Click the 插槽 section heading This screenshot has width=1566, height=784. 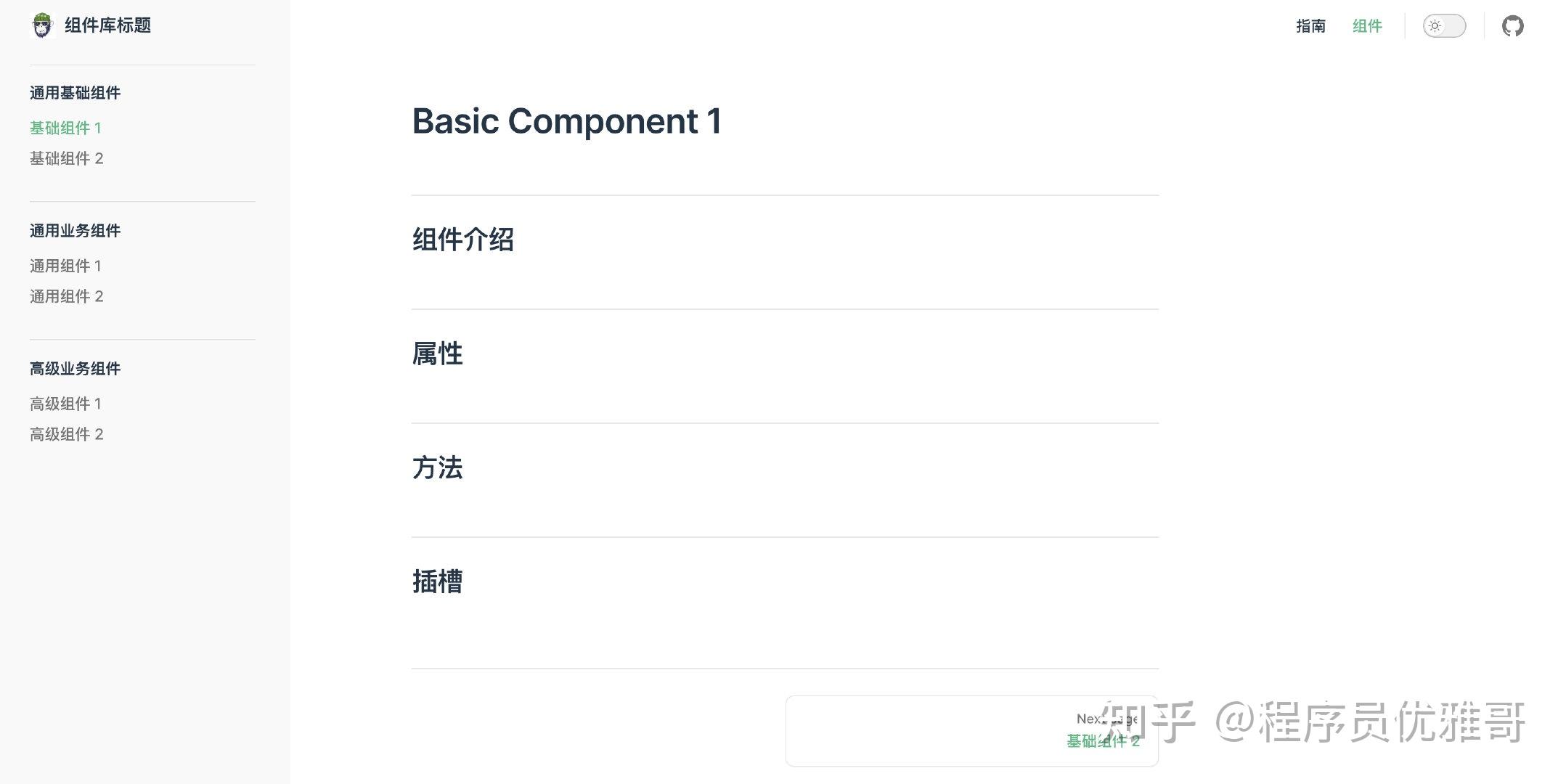437,581
